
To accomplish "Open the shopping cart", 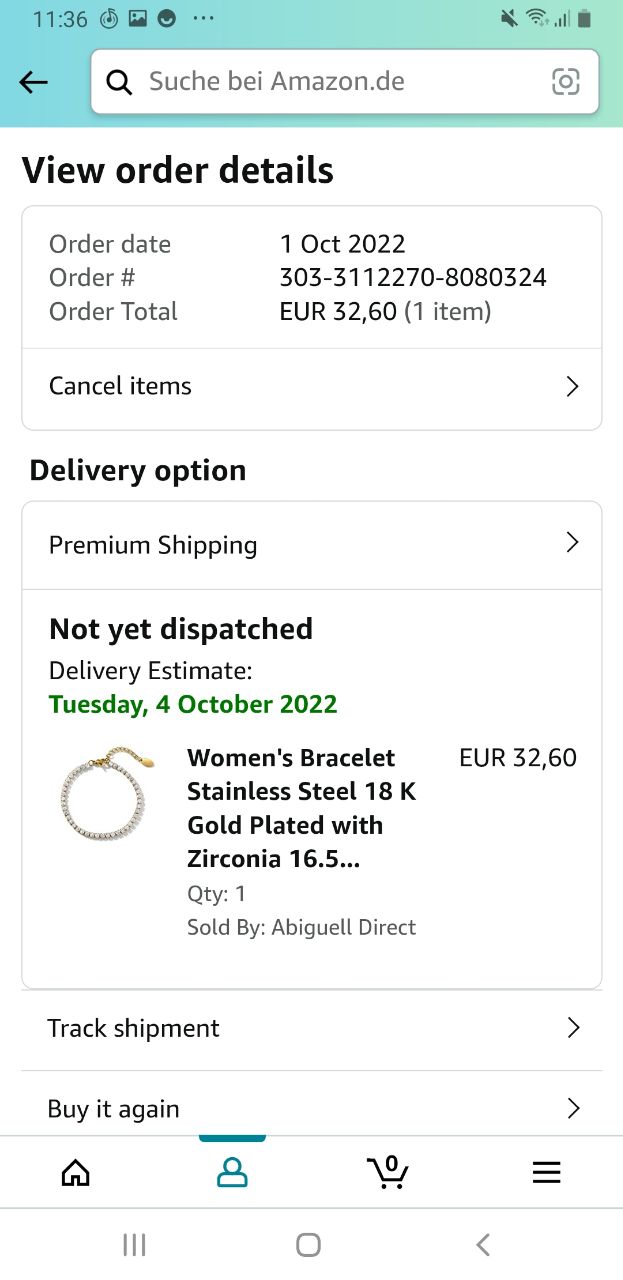I will 388,1172.
